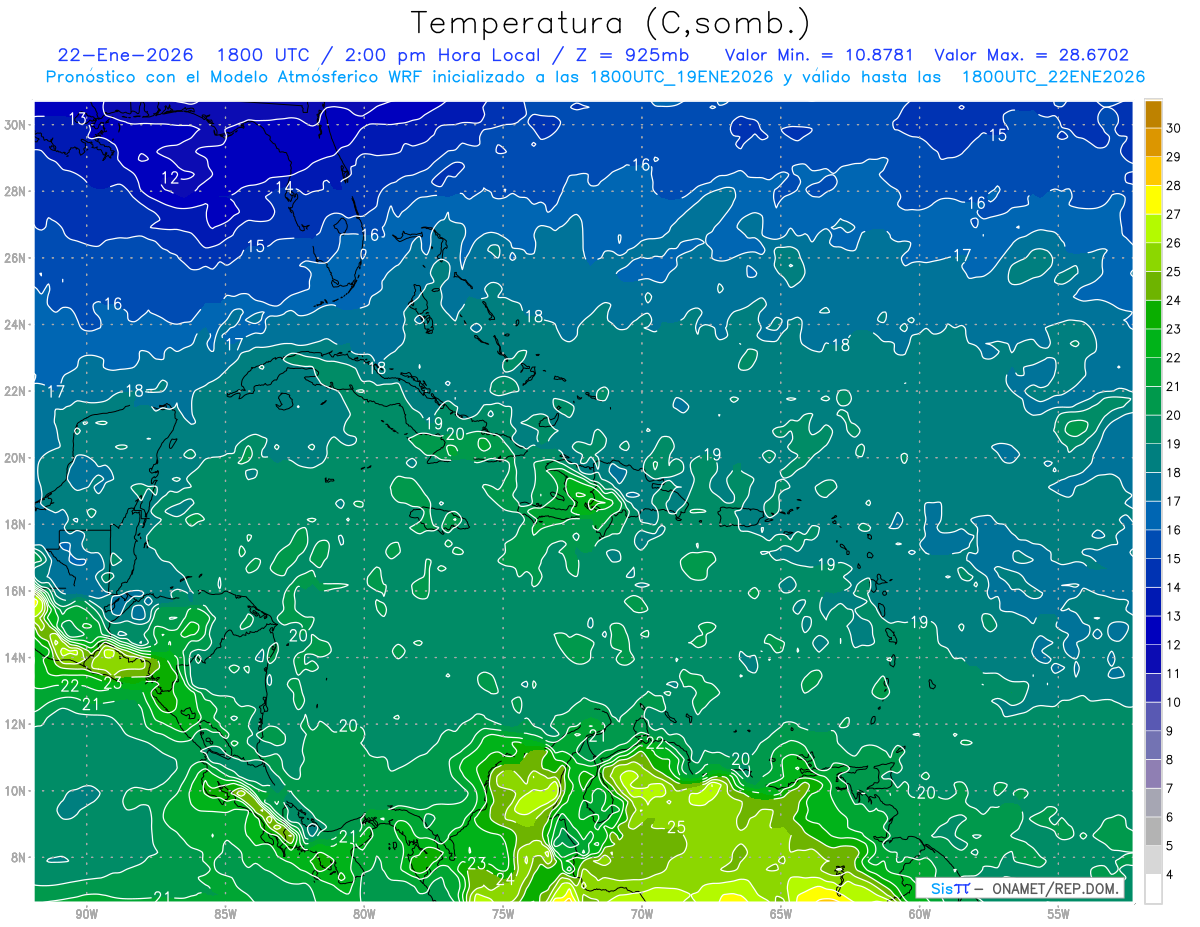Pick the dark blue swatch between 12 and 13
This screenshot has height=927, width=1200.
(x=1153, y=630)
